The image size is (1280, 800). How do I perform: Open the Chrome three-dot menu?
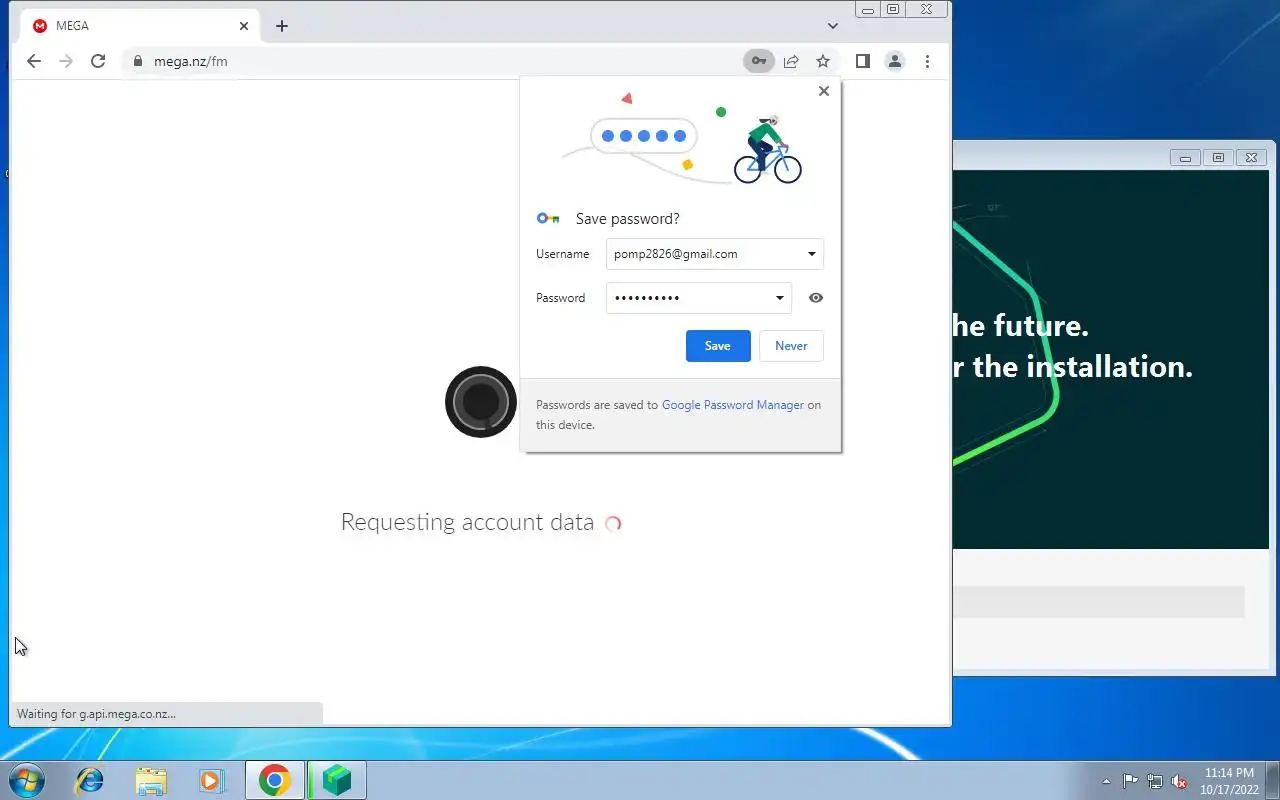pos(927,61)
